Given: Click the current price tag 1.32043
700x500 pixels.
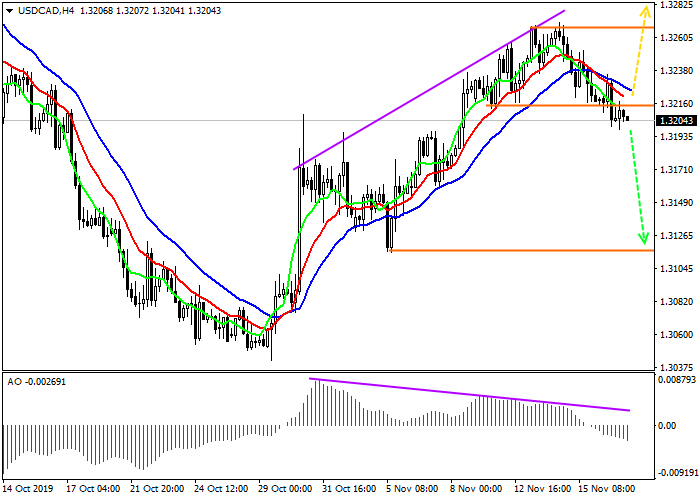Looking at the screenshot, I should (675, 120).
